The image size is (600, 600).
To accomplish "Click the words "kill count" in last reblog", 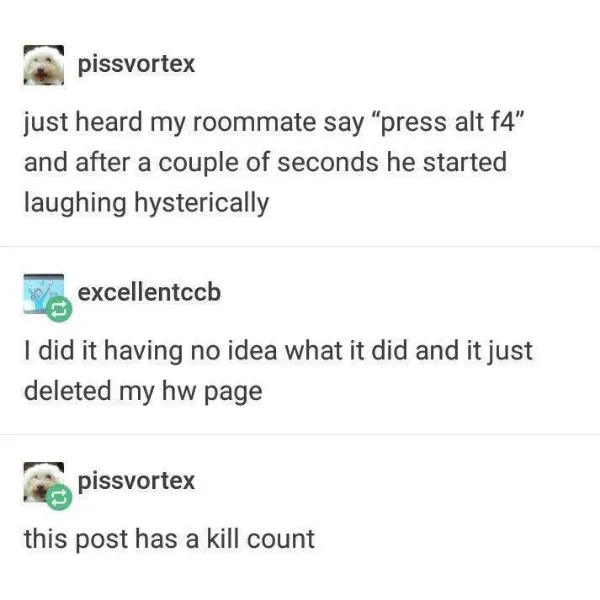I will point(261,539).
